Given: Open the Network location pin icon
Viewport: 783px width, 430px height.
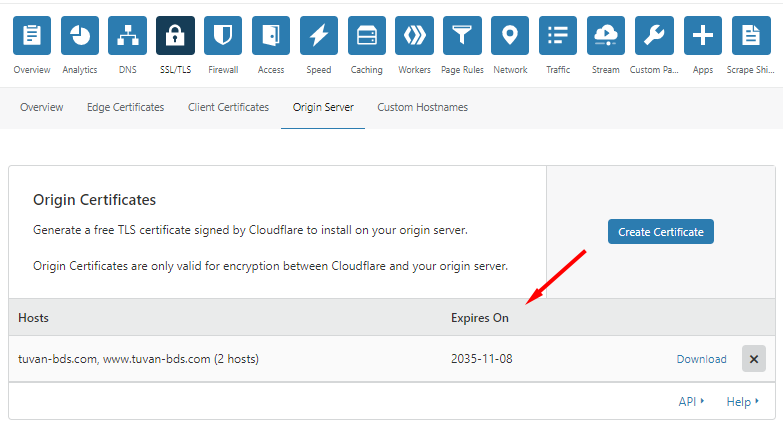Looking at the screenshot, I should coord(510,35).
